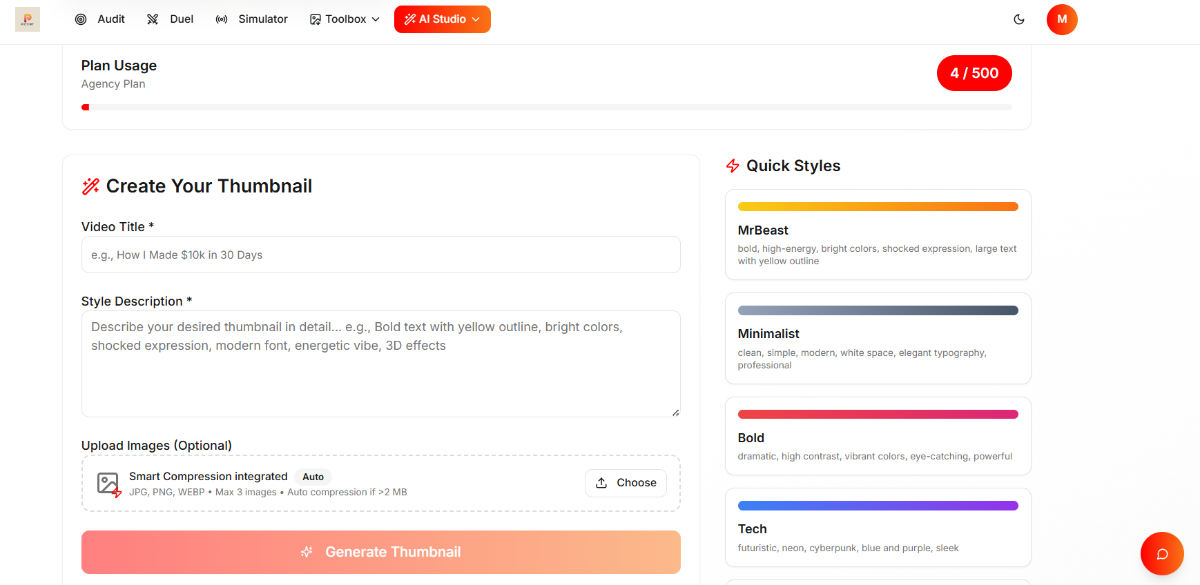Viewport: 1200px width, 585px height.
Task: Go to the Simulator page
Action: pos(252,19)
